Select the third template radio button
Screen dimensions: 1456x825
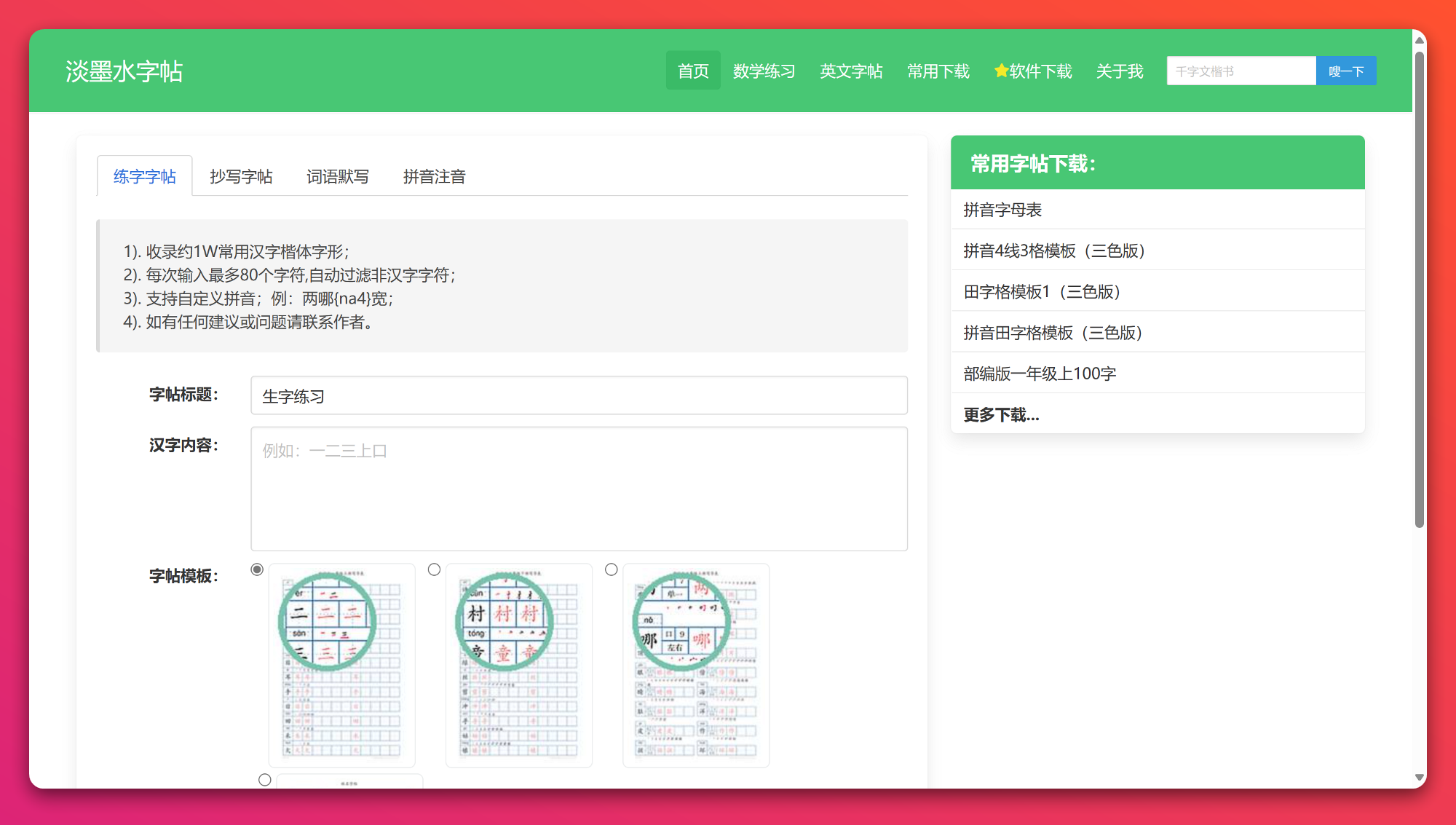click(x=612, y=569)
